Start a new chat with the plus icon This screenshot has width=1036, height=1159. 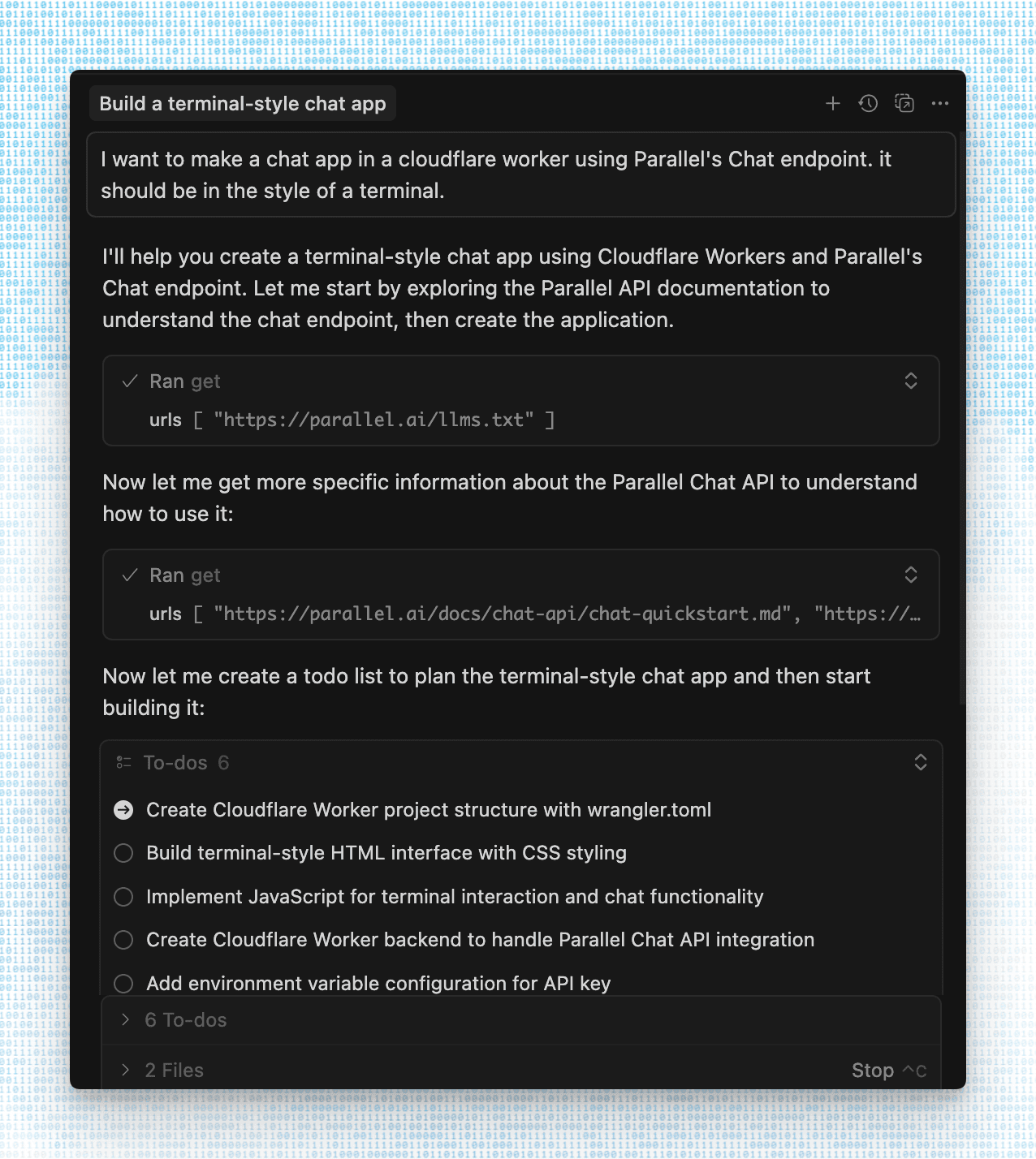click(x=833, y=103)
